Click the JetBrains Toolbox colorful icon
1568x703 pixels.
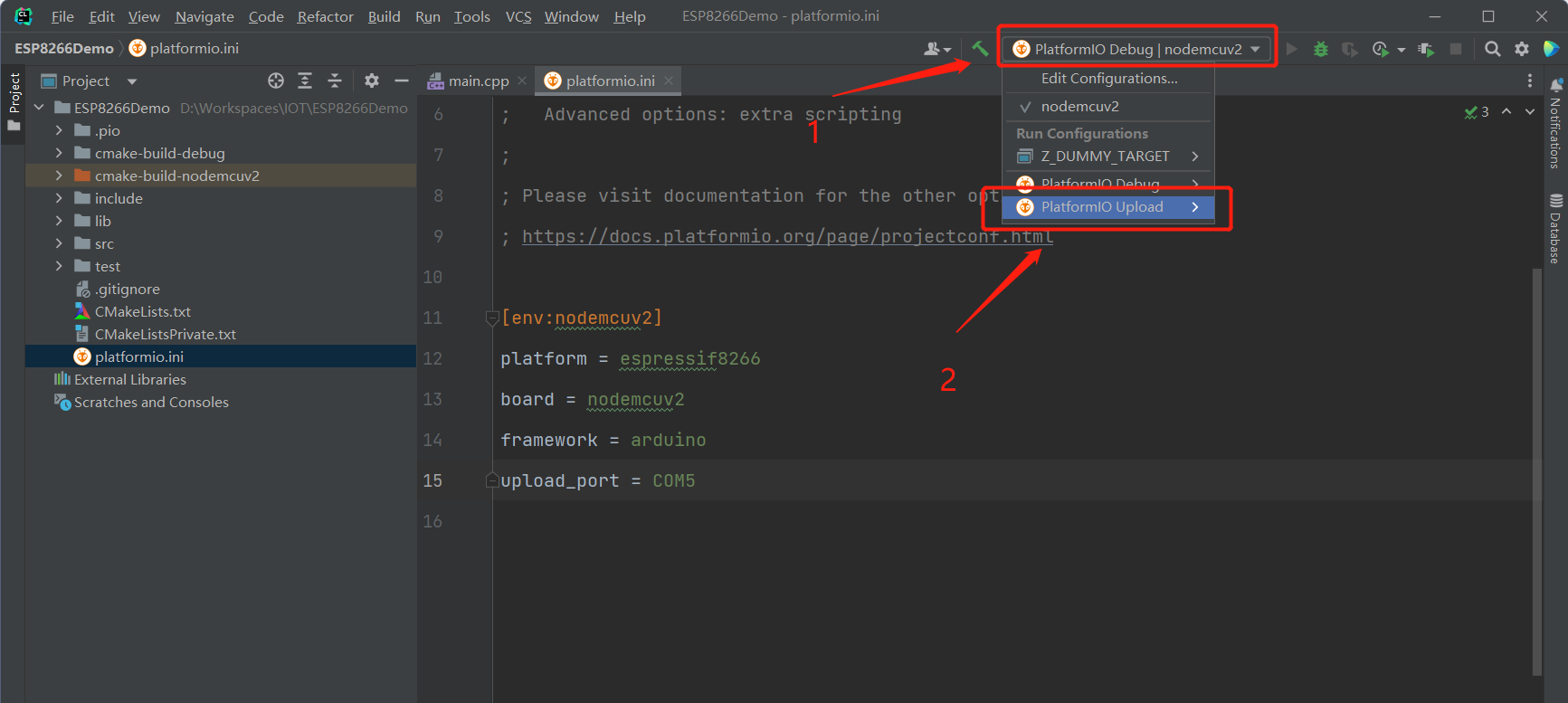coord(1551,49)
